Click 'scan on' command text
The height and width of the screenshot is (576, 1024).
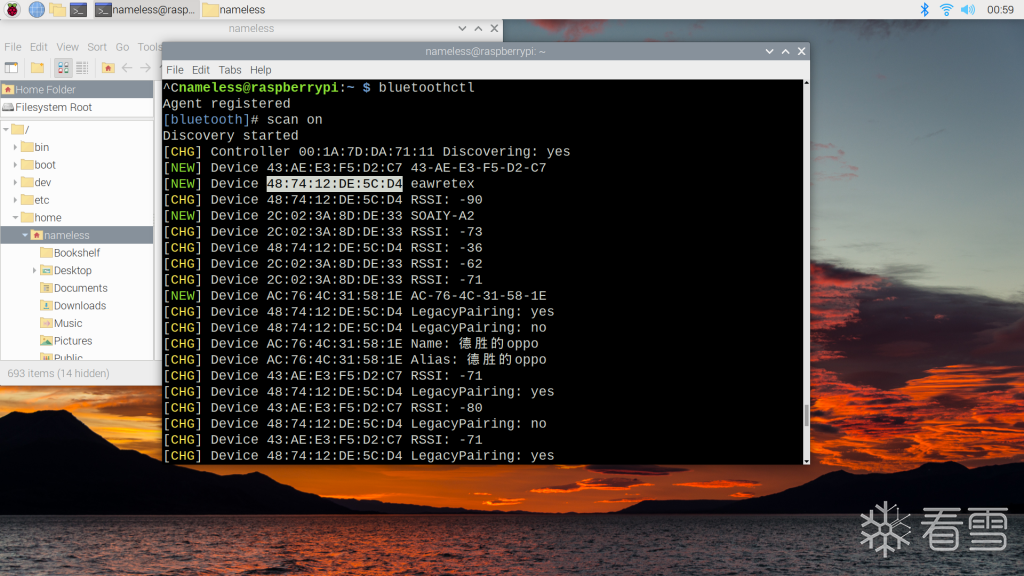(295, 120)
